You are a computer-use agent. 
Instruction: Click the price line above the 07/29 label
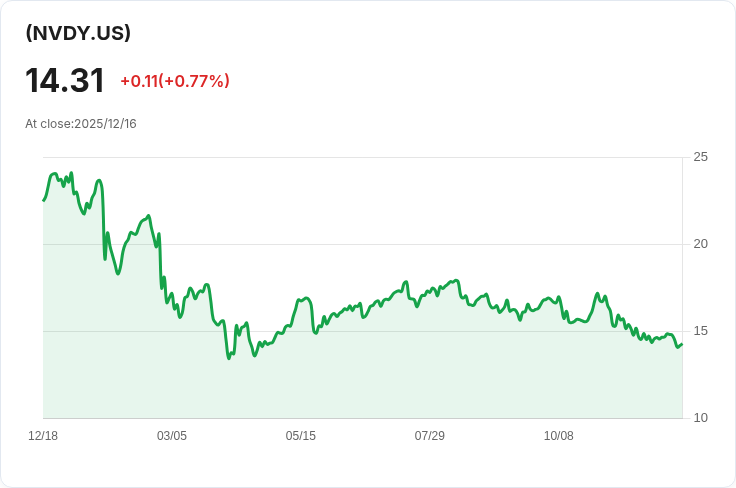point(430,292)
